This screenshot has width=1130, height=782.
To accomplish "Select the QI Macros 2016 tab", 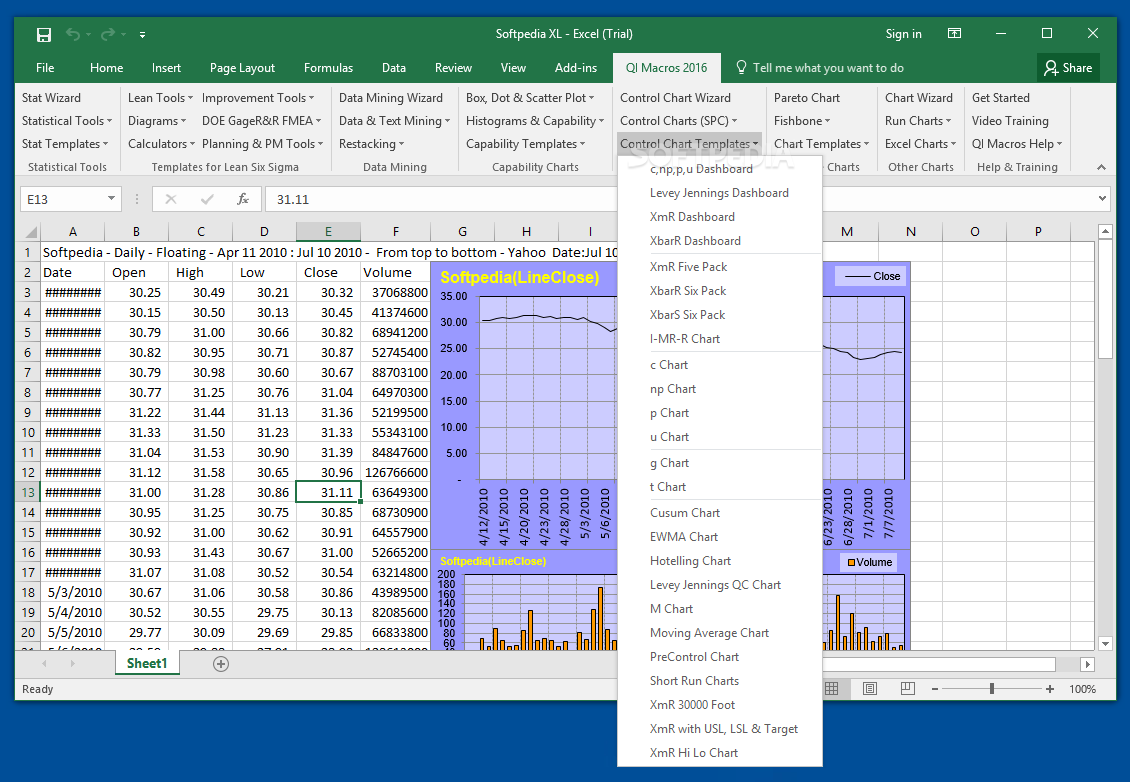I will click(x=667, y=68).
